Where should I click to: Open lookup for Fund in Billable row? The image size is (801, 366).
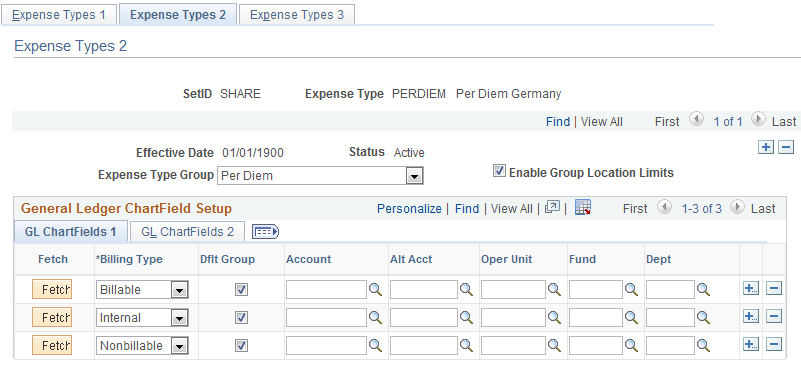pos(631,290)
